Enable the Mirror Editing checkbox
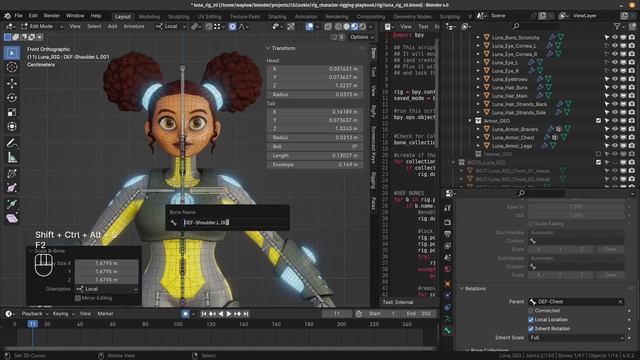640x360 pixels. click(x=78, y=298)
